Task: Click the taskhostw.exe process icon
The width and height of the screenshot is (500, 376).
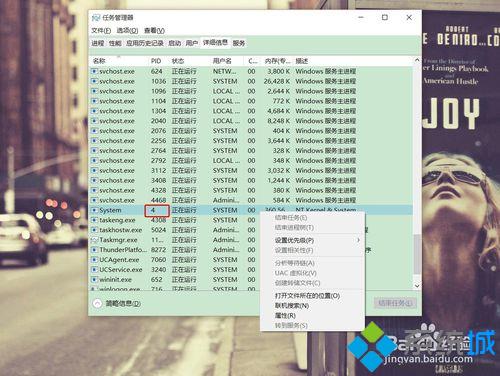Action: pos(95,230)
